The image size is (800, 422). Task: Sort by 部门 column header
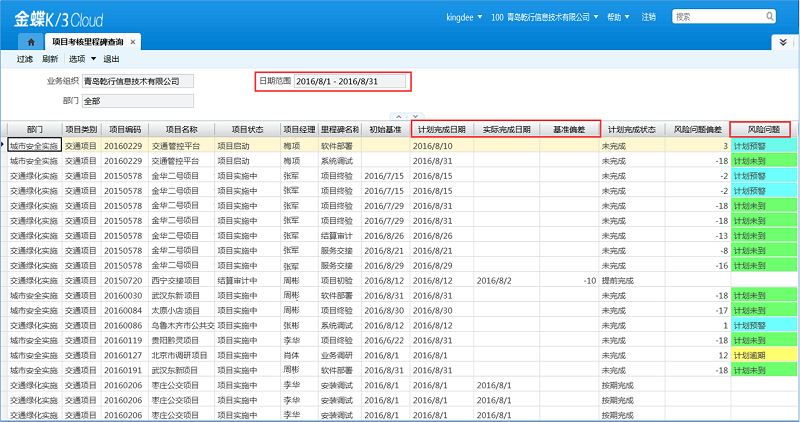pos(35,130)
